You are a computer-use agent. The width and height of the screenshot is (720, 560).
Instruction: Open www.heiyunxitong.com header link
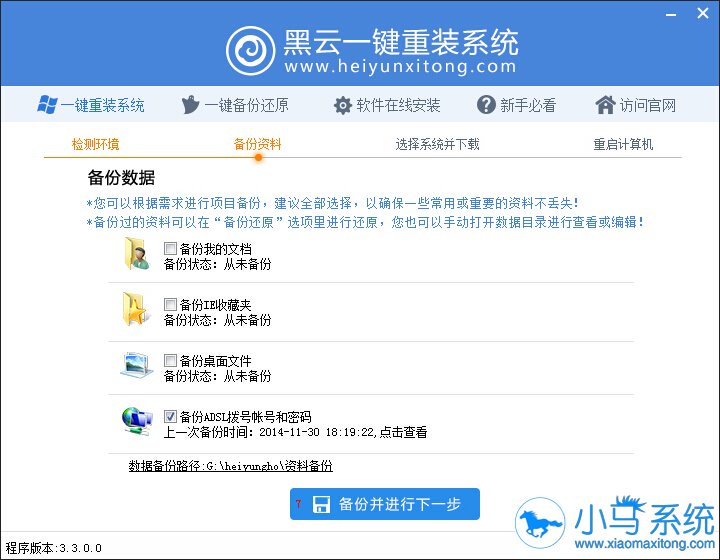(400, 67)
